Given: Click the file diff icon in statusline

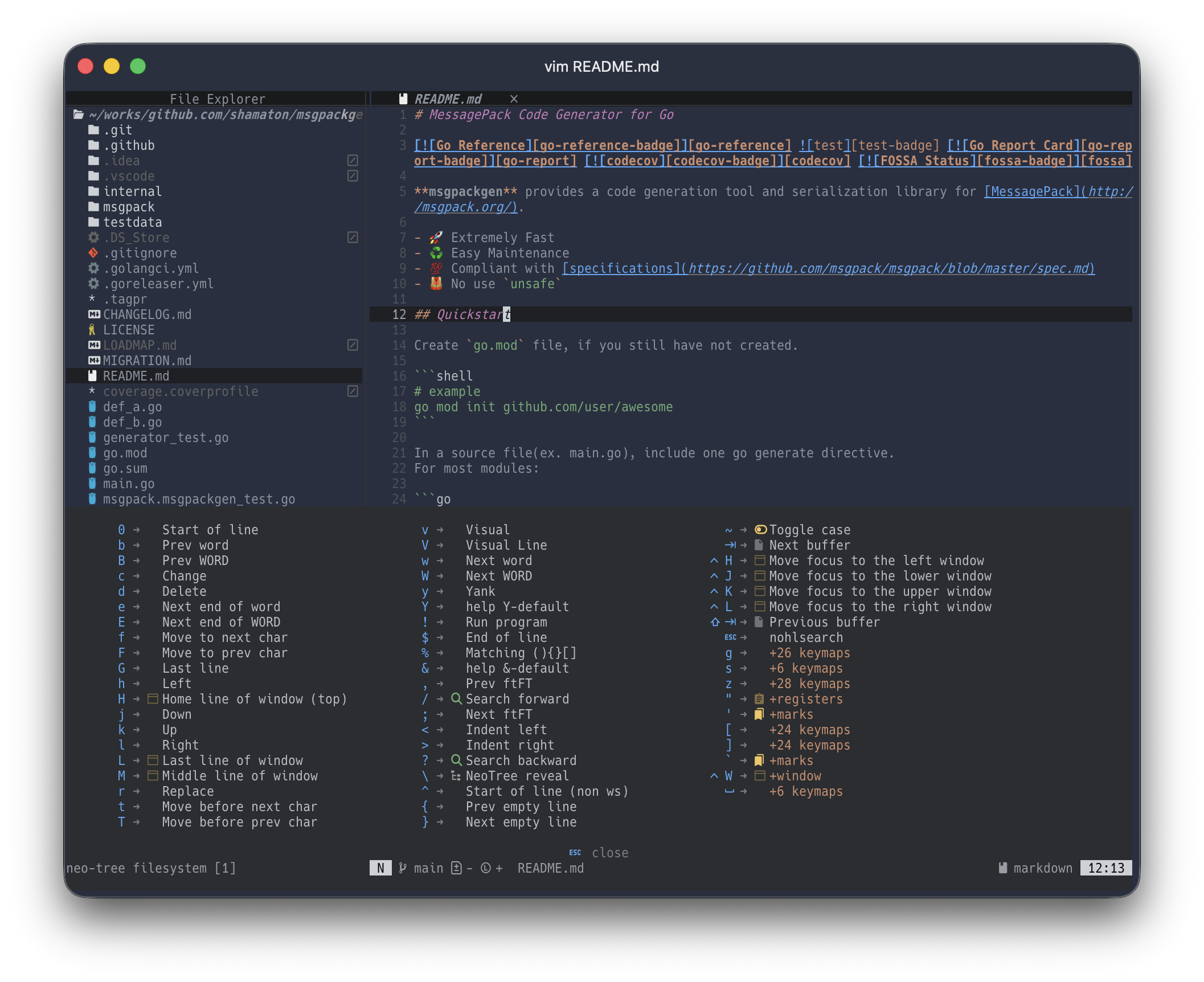Looking at the screenshot, I should coord(456,868).
